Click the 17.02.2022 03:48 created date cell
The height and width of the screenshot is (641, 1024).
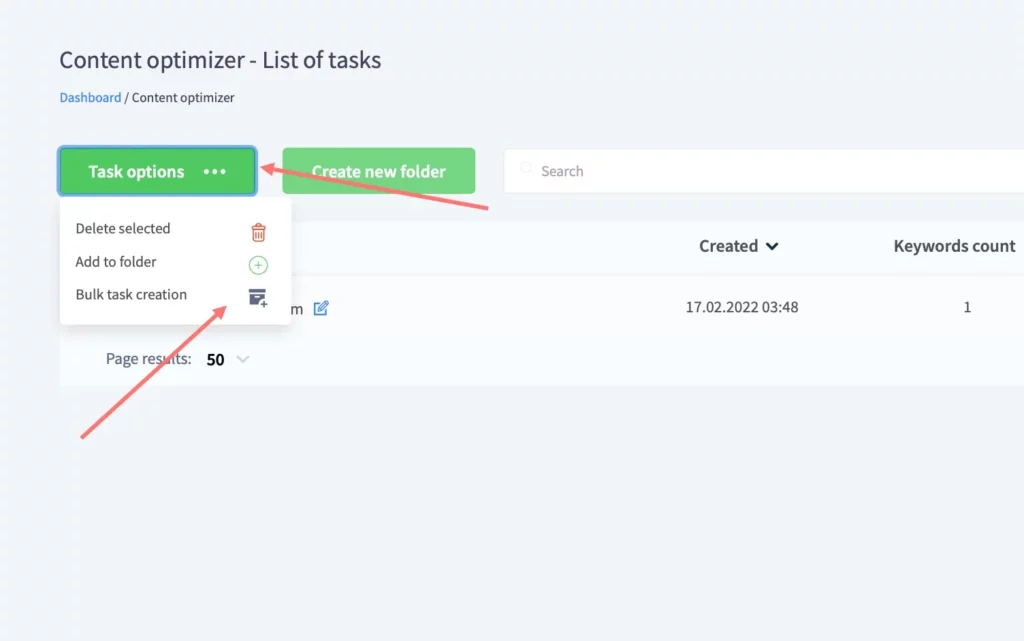[742, 307]
